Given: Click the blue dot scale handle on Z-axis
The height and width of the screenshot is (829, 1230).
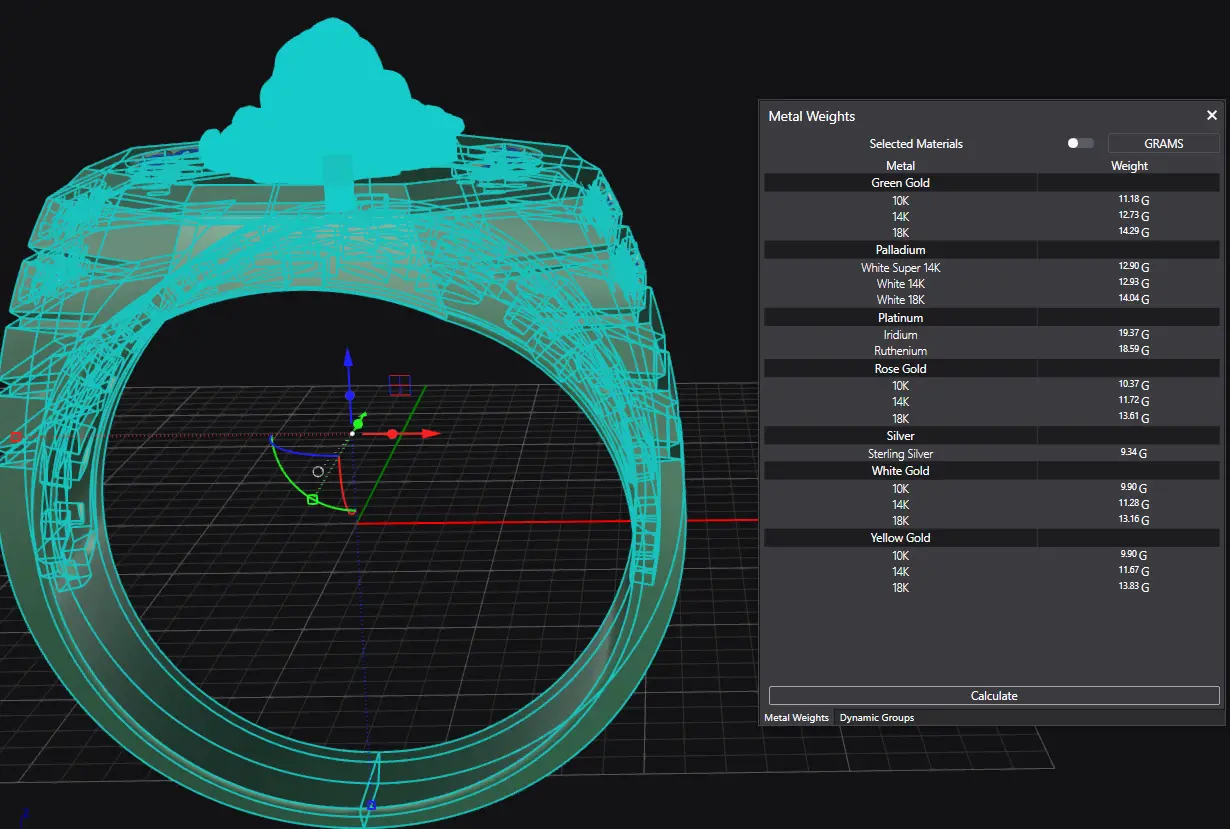Looking at the screenshot, I should (x=349, y=396).
